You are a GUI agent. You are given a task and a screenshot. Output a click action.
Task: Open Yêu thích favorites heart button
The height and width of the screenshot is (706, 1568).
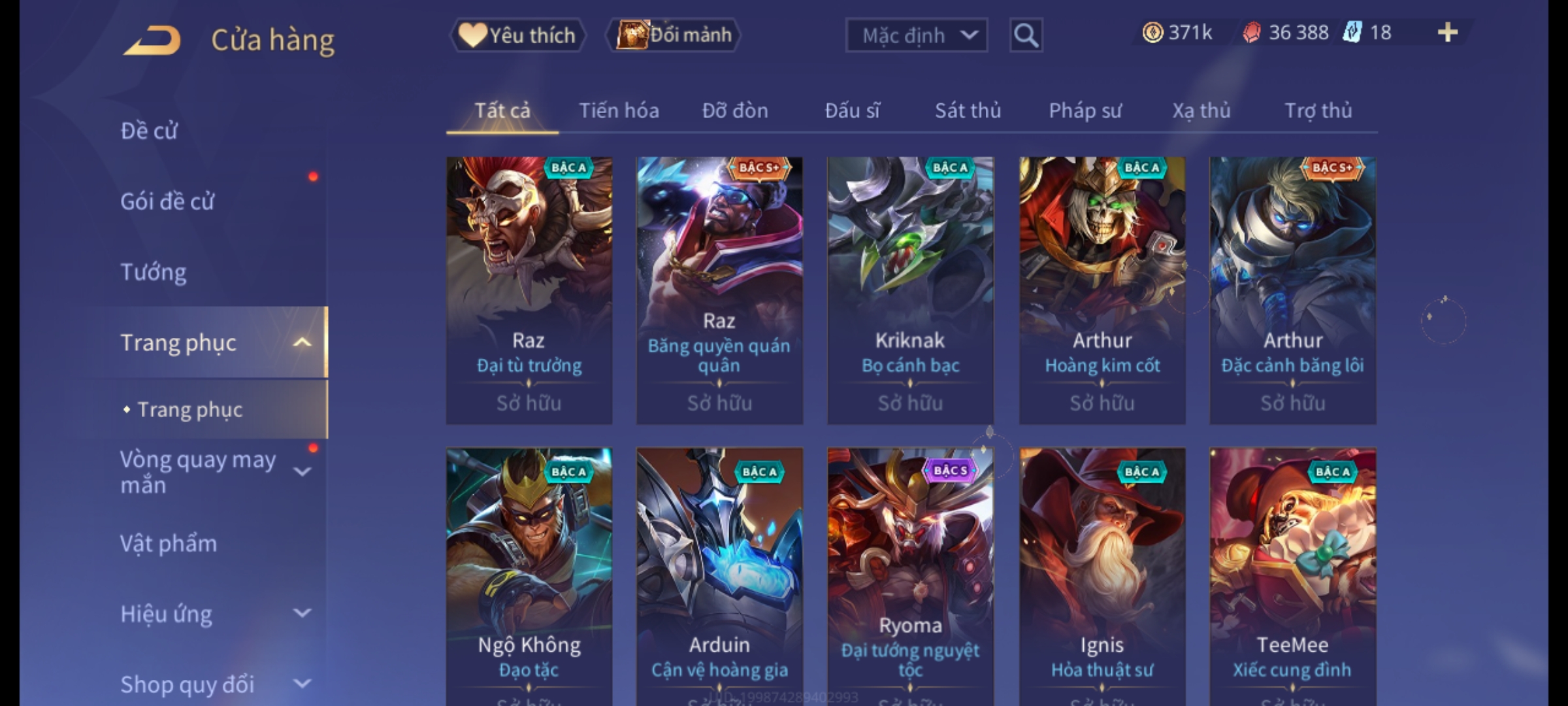517,35
